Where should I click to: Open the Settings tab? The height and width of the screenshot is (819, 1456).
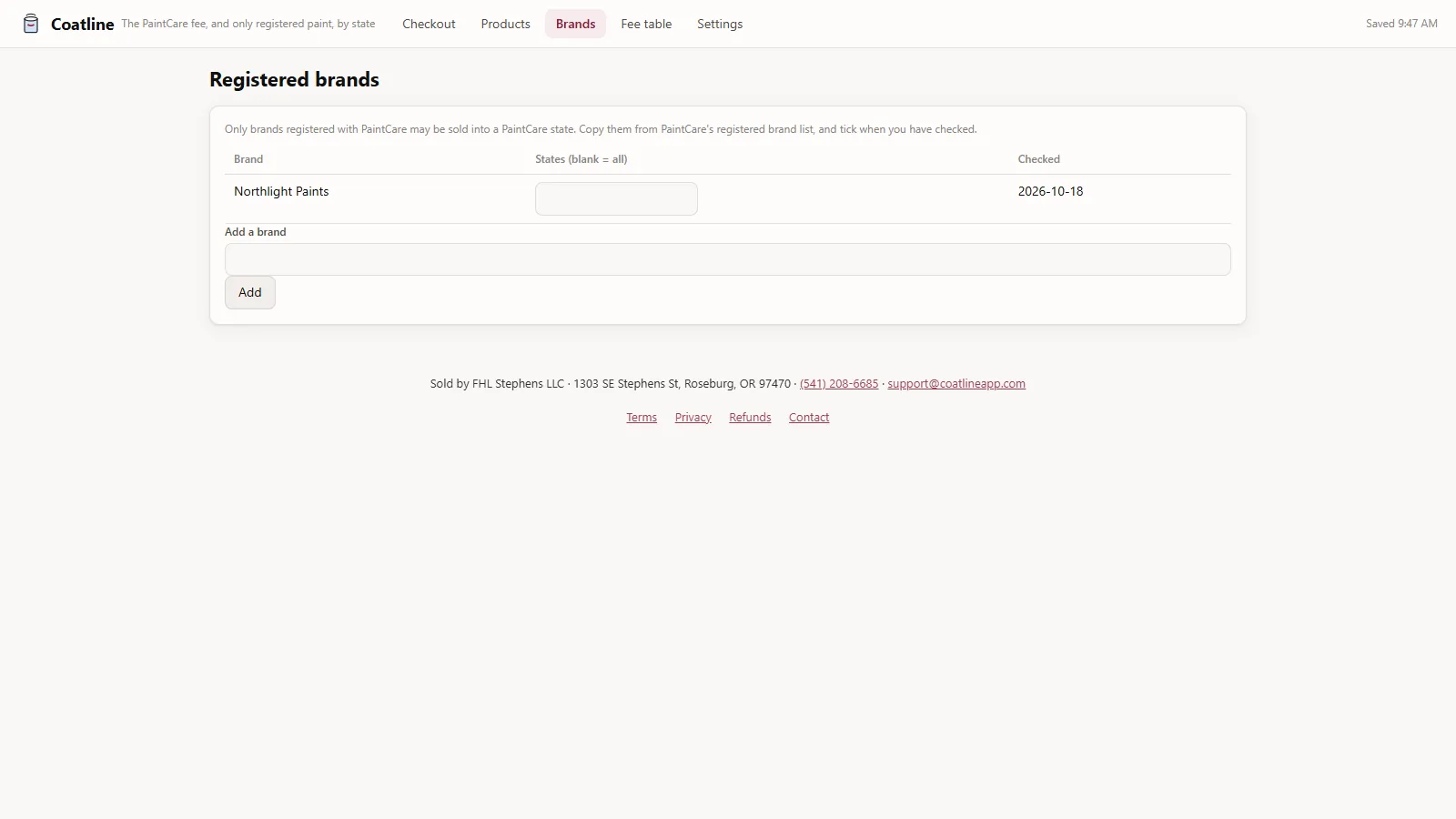(720, 24)
